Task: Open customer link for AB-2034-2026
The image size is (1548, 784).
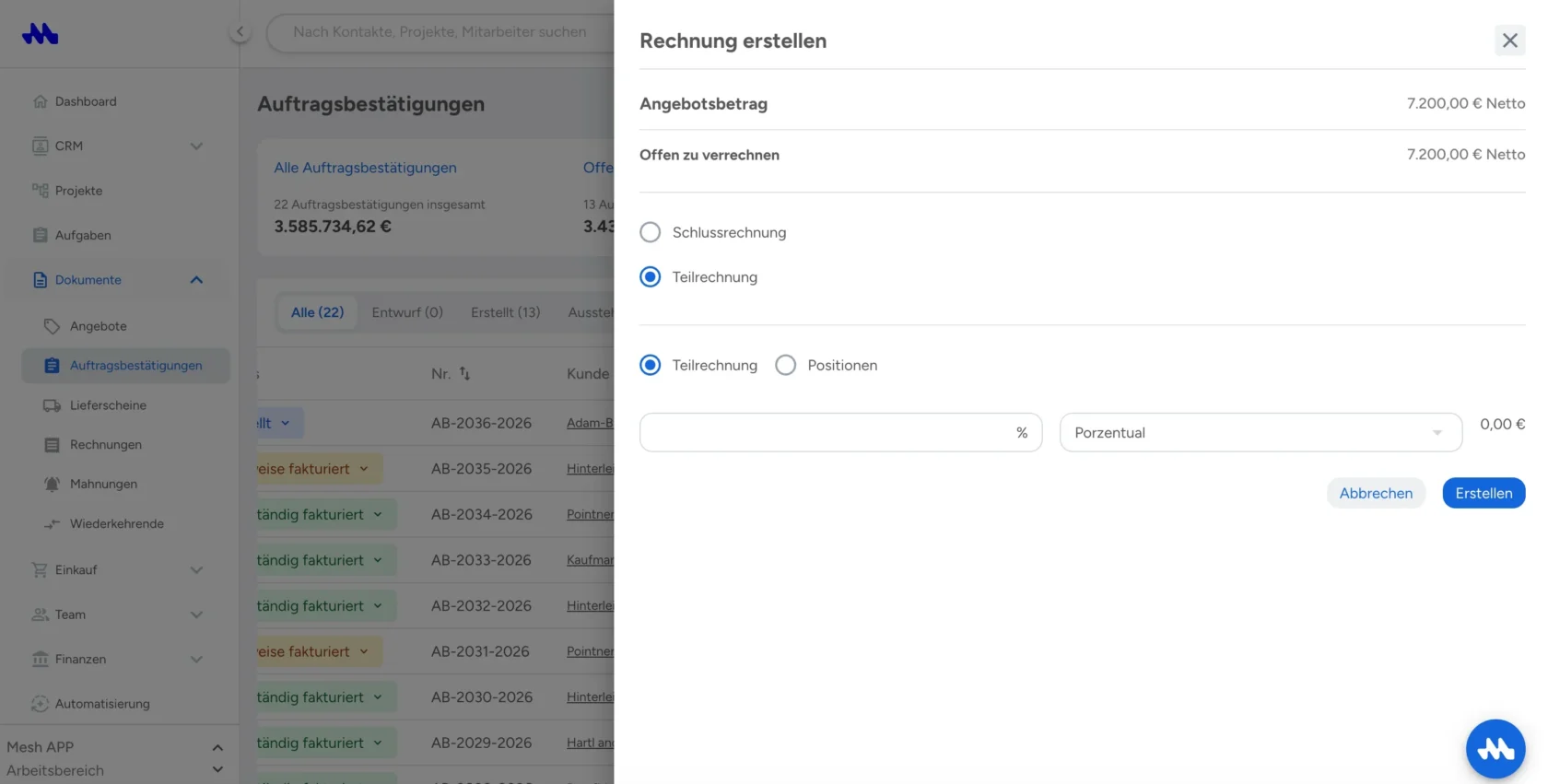Action: click(590, 514)
